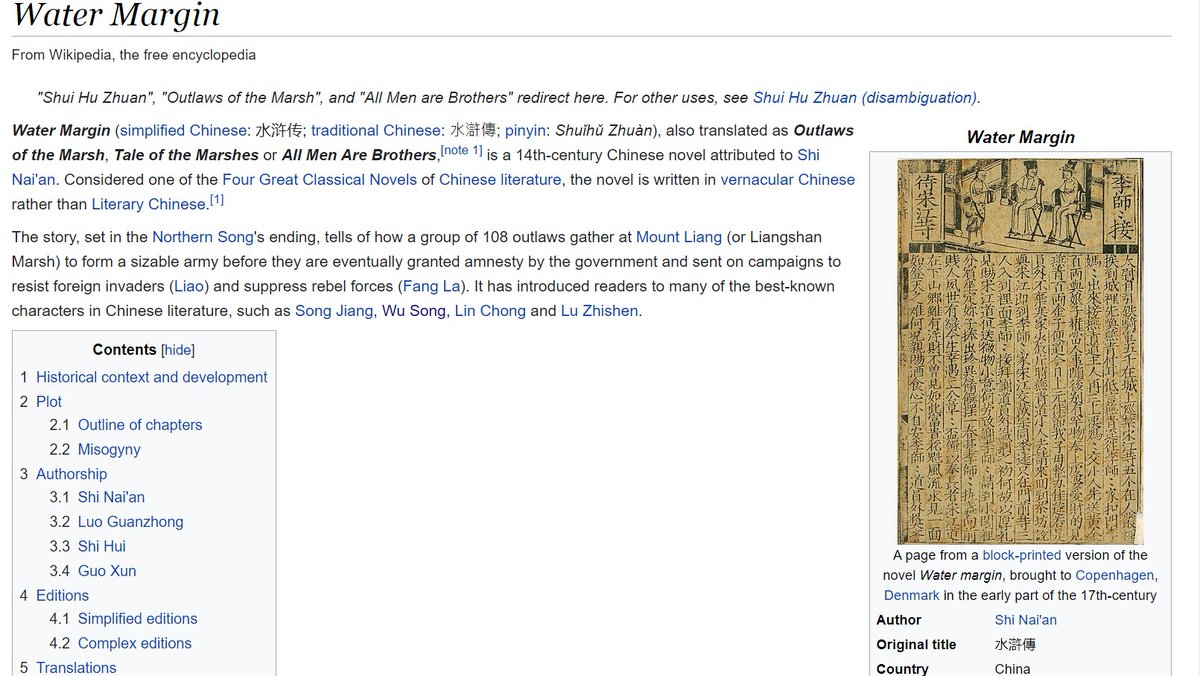Open footnote note 1 superscript

[462, 150]
